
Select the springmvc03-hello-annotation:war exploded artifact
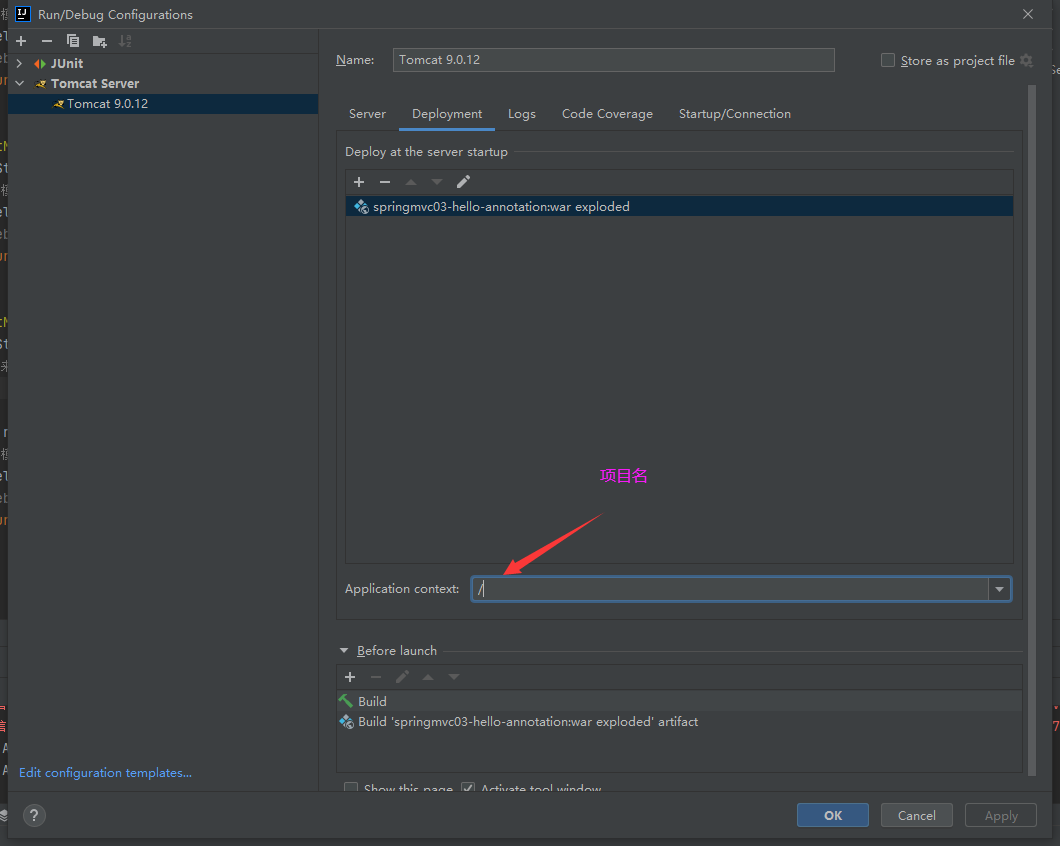point(679,206)
